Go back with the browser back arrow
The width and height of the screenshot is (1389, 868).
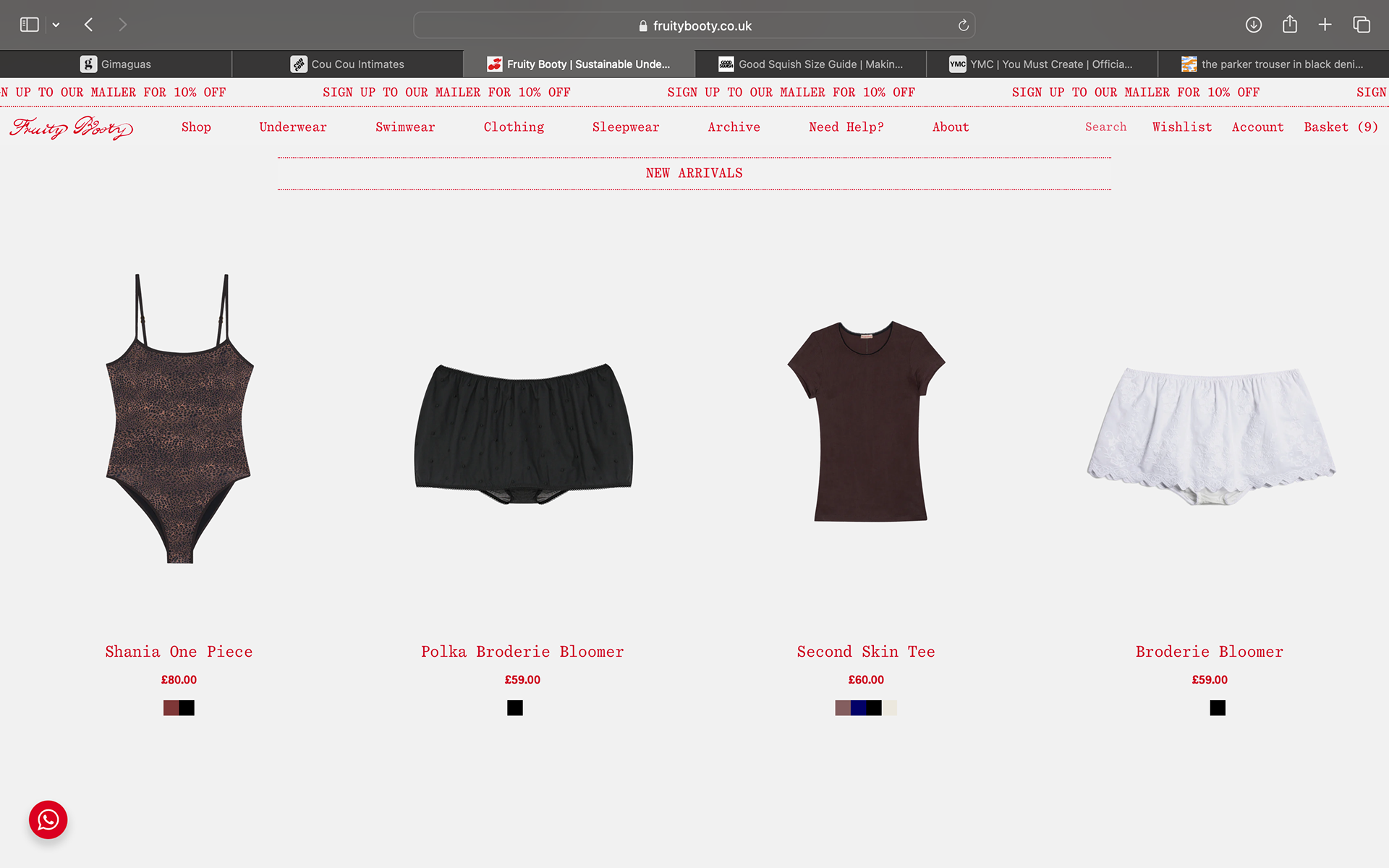click(x=88, y=25)
